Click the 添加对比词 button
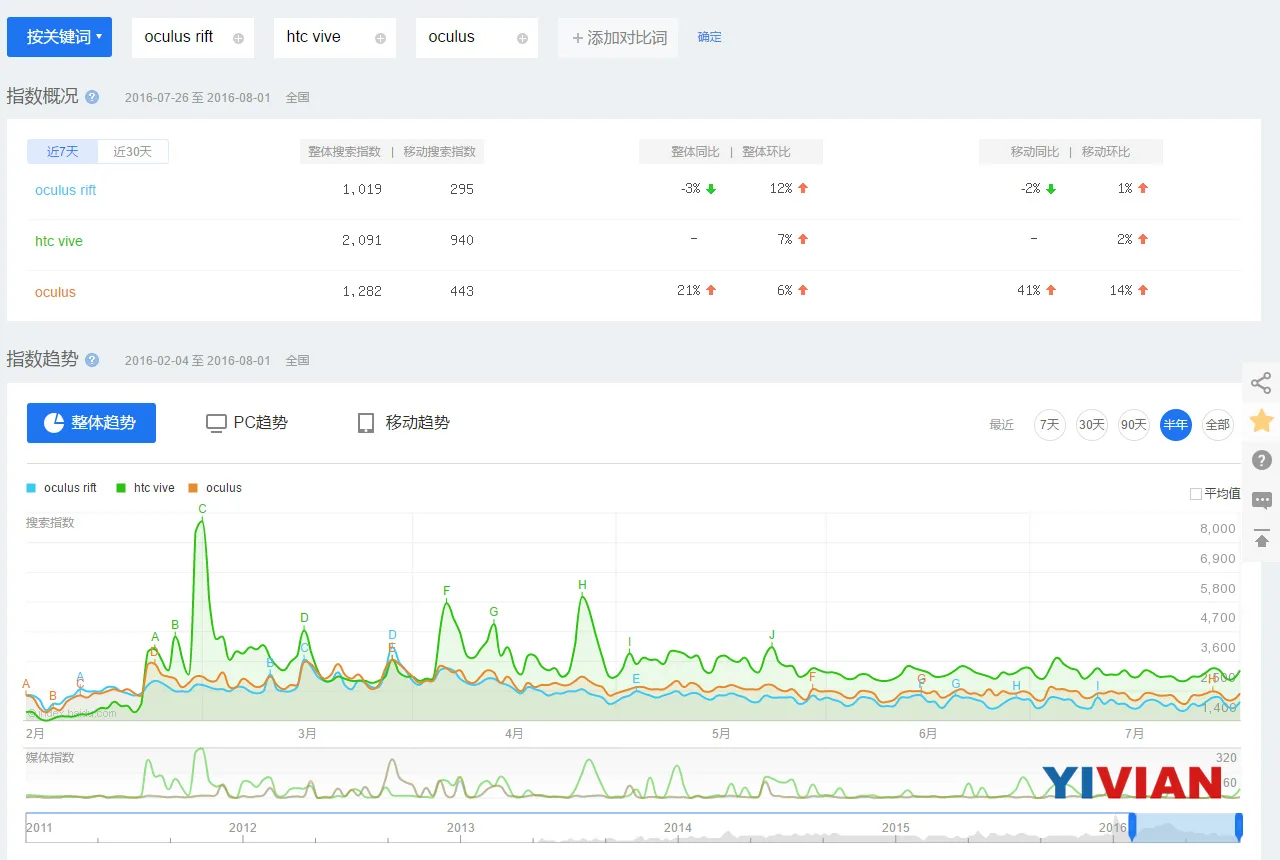The image size is (1280, 860). pyautogui.click(x=618, y=38)
